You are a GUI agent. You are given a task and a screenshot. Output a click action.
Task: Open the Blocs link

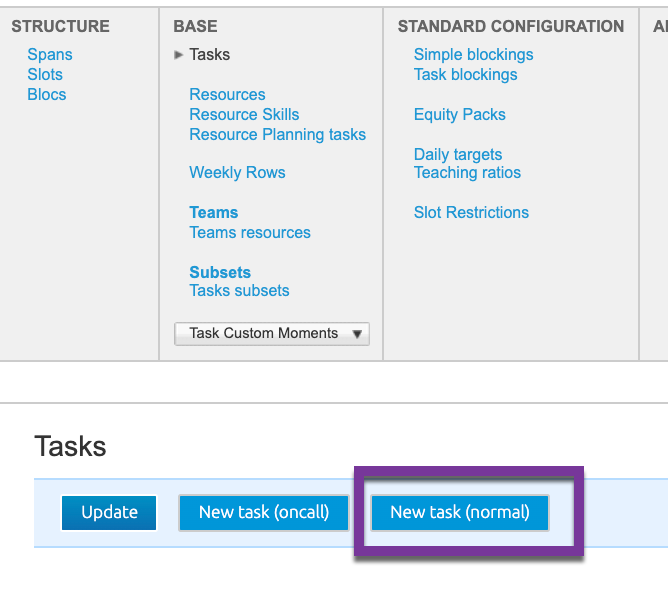tap(47, 95)
